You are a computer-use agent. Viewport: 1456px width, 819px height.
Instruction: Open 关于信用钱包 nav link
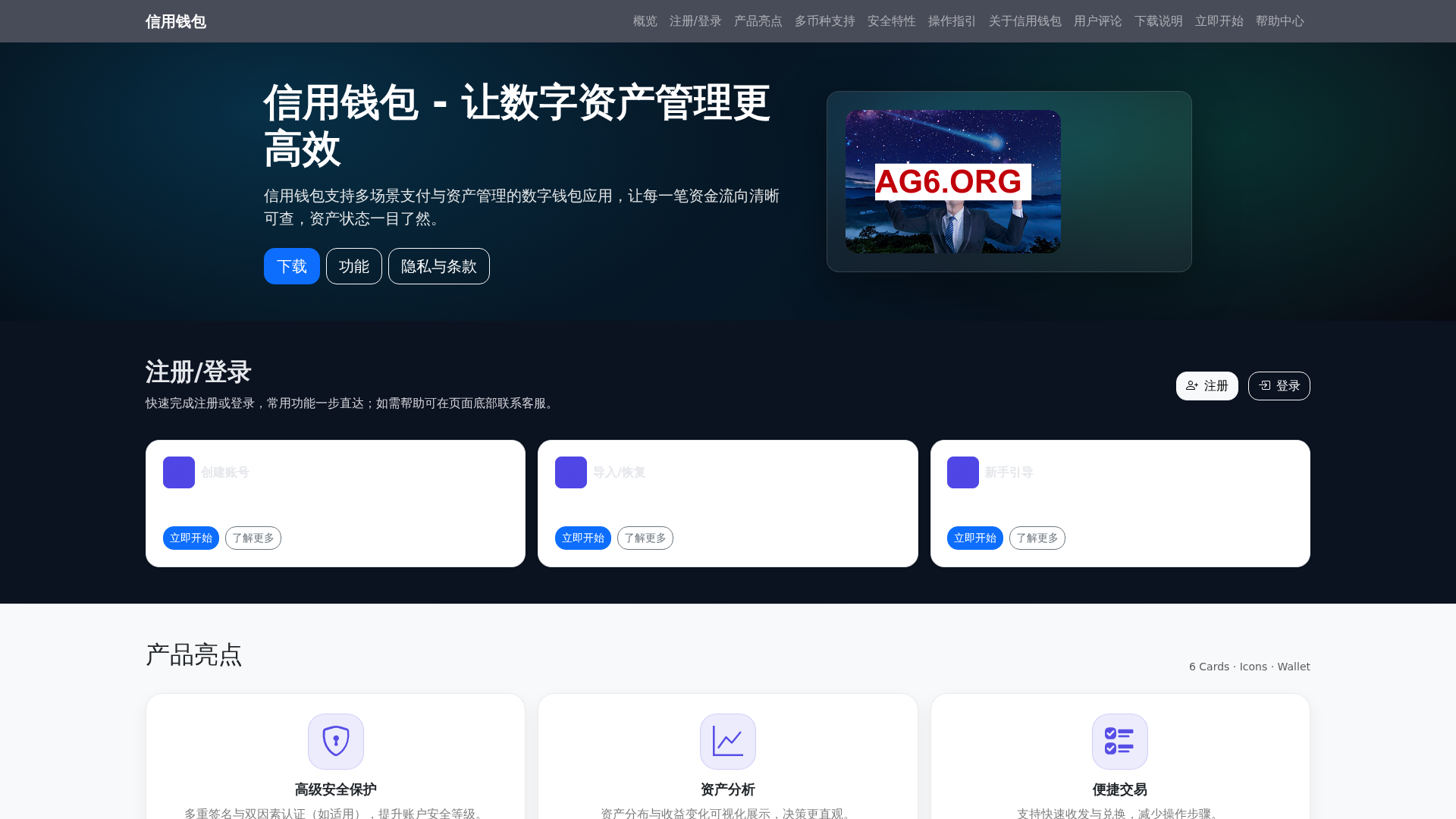click(x=1025, y=21)
